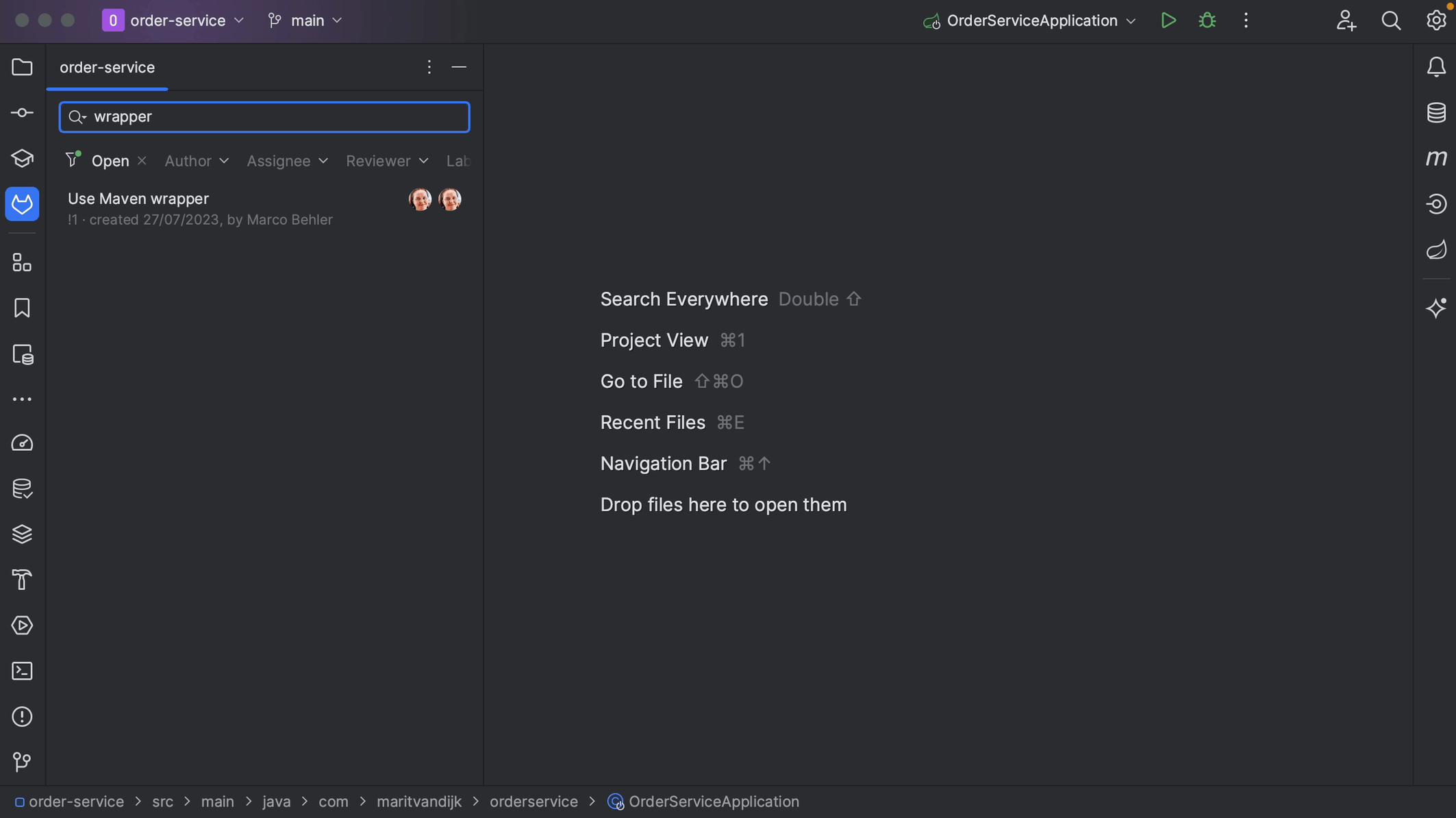
Task: Open the Bookmarks tool window
Action: point(22,308)
